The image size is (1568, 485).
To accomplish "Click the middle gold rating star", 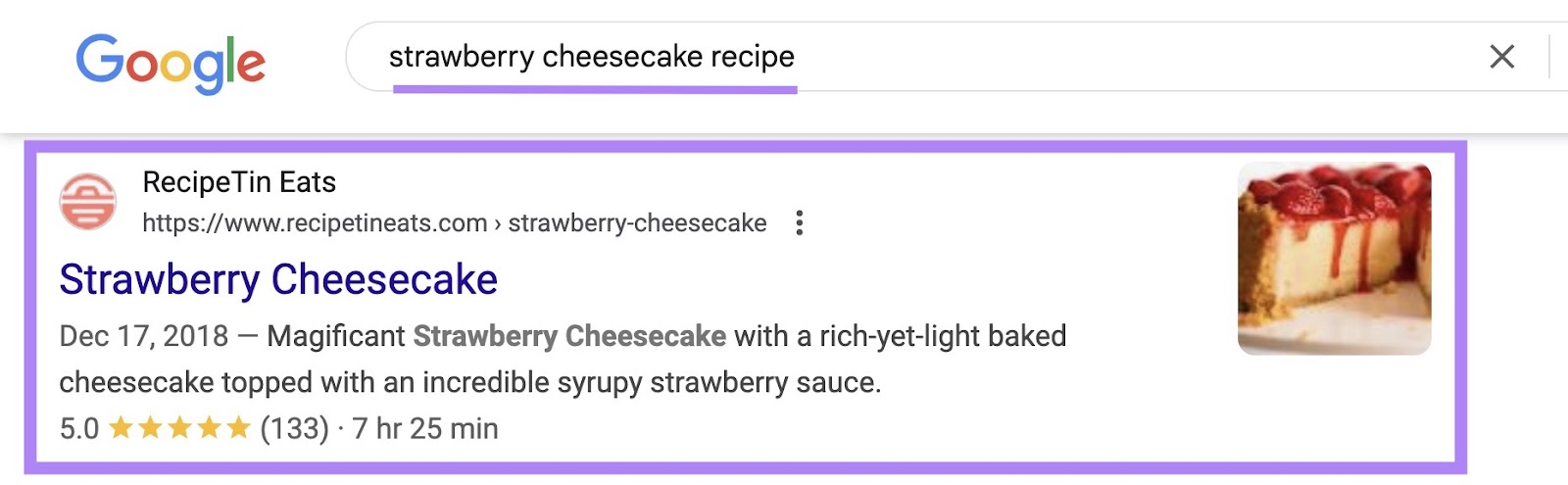I will (179, 428).
